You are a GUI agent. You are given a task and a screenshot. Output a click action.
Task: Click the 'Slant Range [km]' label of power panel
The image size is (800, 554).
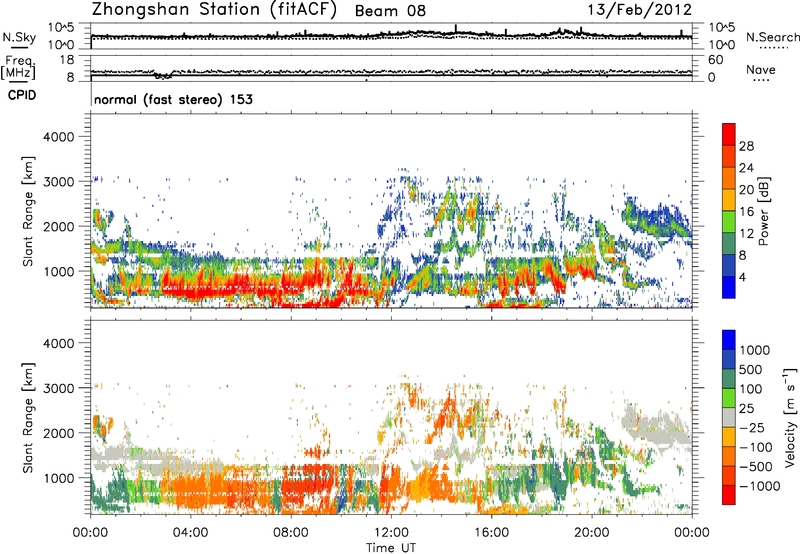[28, 211]
